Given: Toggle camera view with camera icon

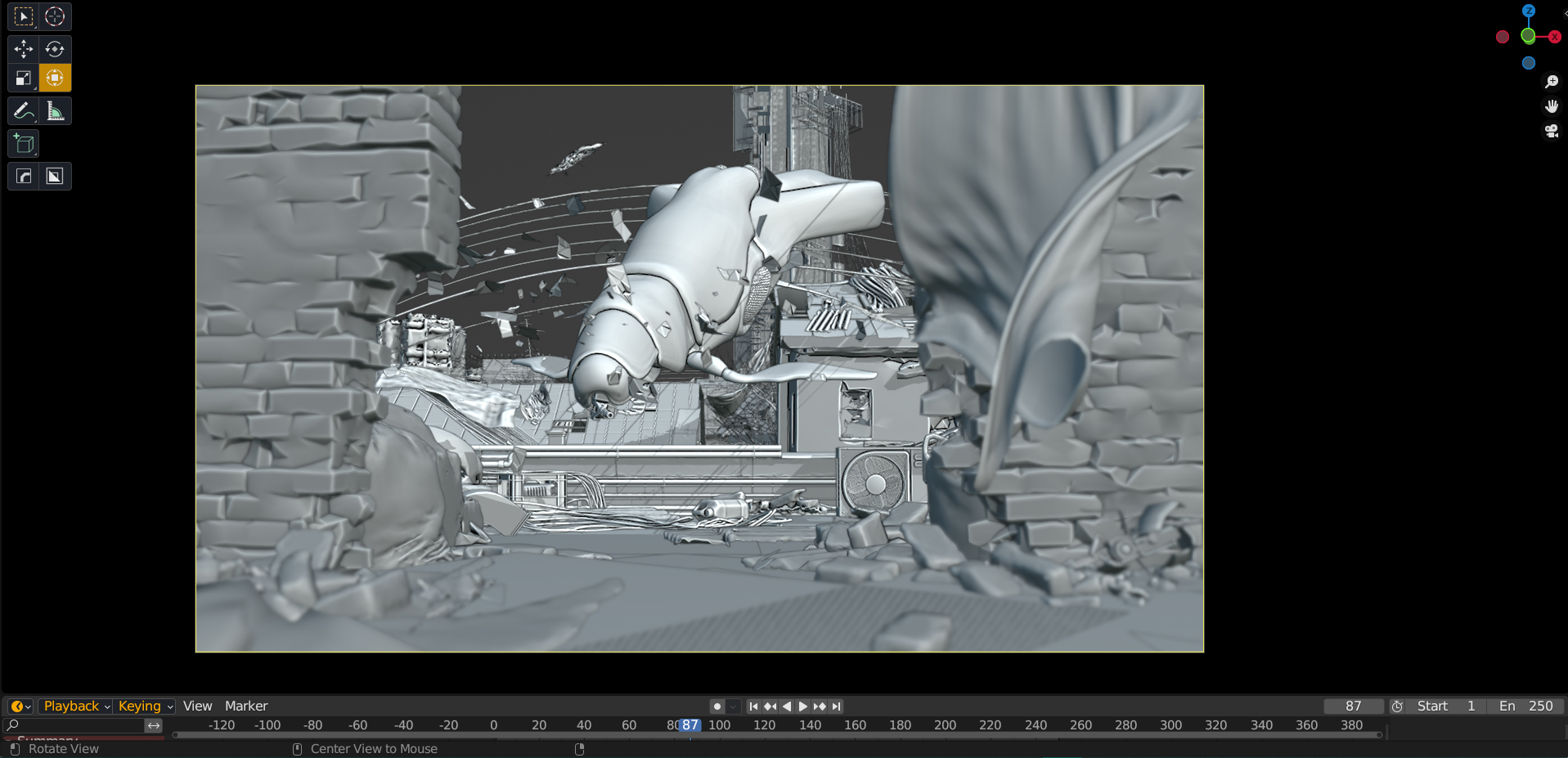Looking at the screenshot, I should click(x=1551, y=131).
